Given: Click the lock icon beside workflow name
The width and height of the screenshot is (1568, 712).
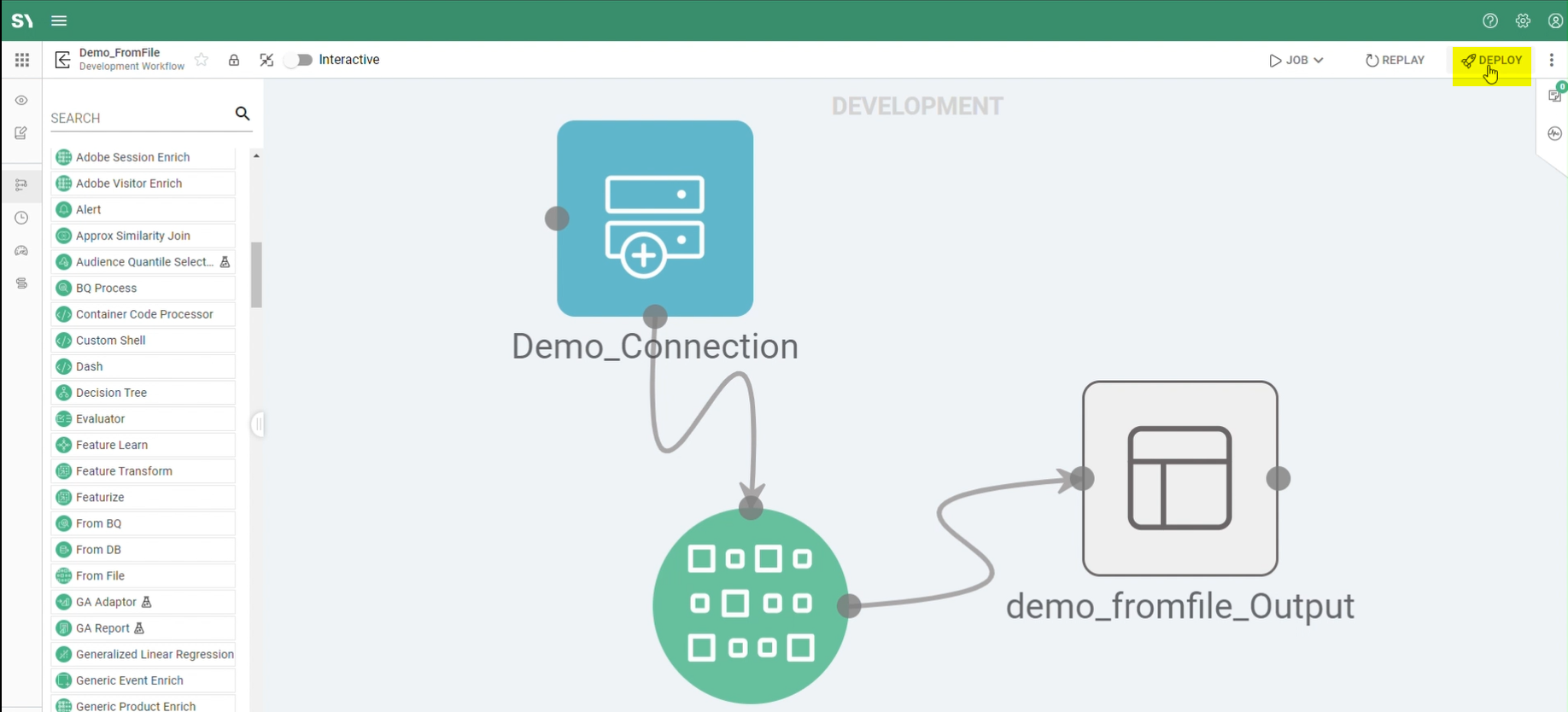Looking at the screenshot, I should coord(234,60).
